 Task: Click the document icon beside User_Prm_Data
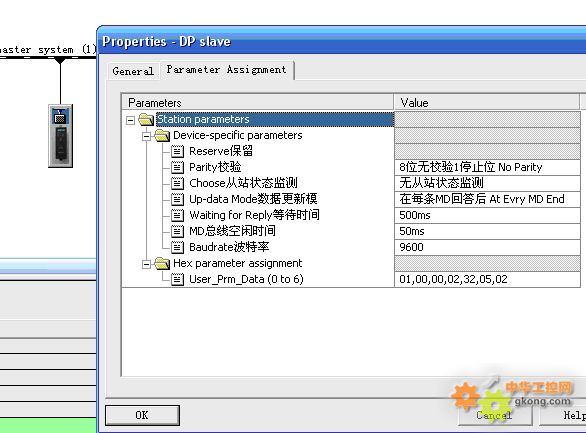pyautogui.click(x=178, y=279)
